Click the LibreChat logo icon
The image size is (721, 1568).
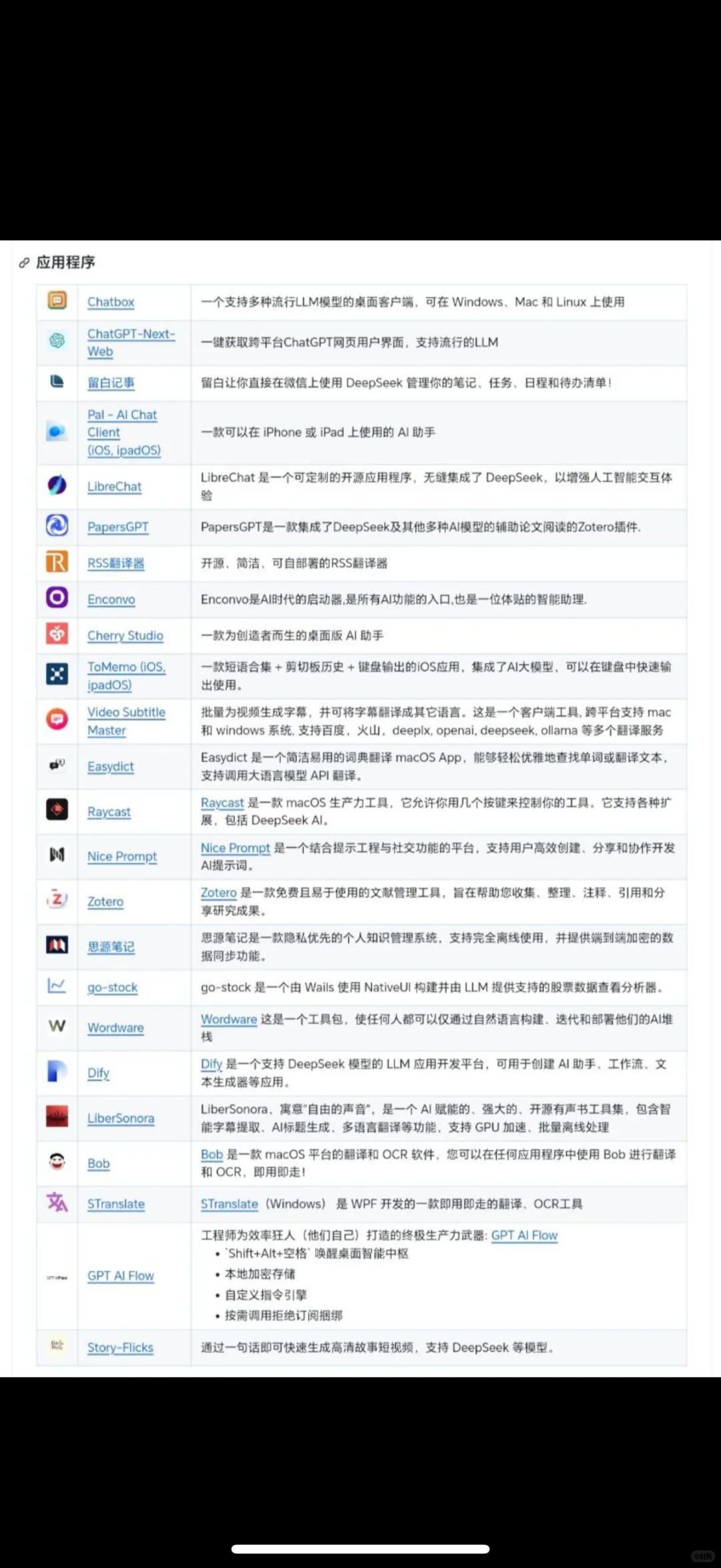57,485
